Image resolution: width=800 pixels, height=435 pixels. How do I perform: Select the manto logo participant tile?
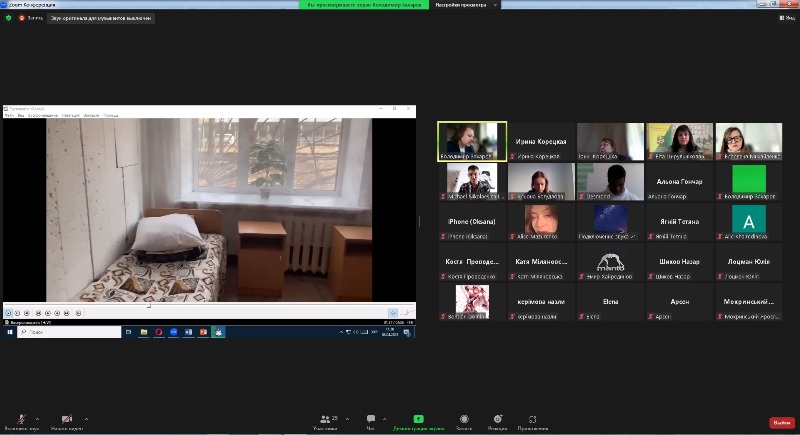(610, 262)
